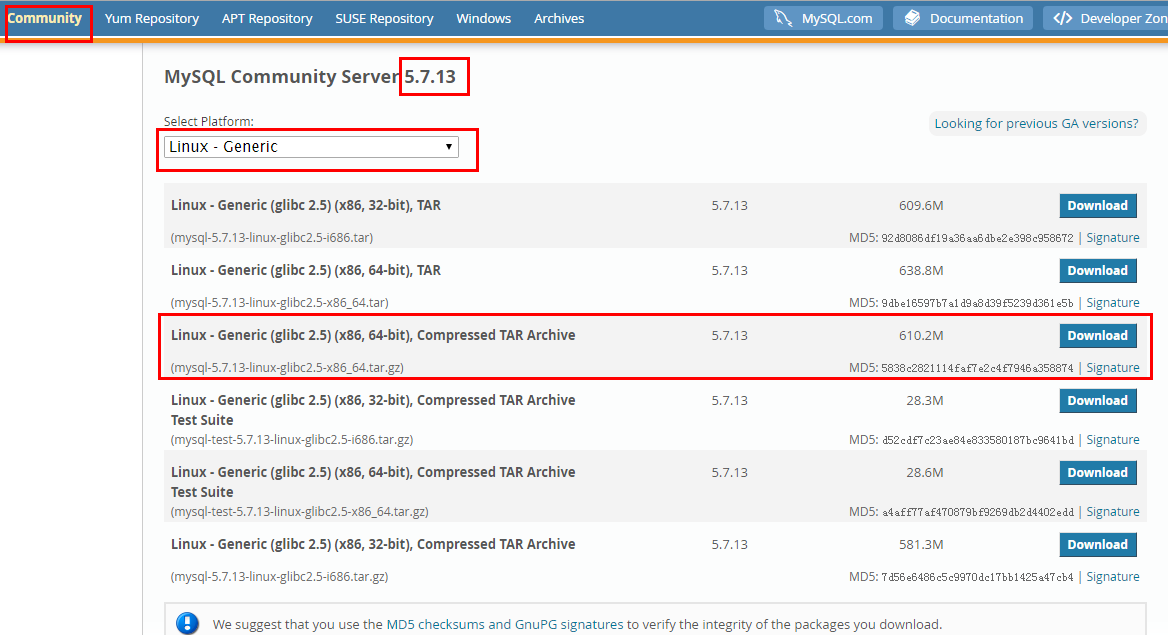Open 'MD5 checksums and GnuPG signatures' link
1168x635 pixels.
coord(504,625)
